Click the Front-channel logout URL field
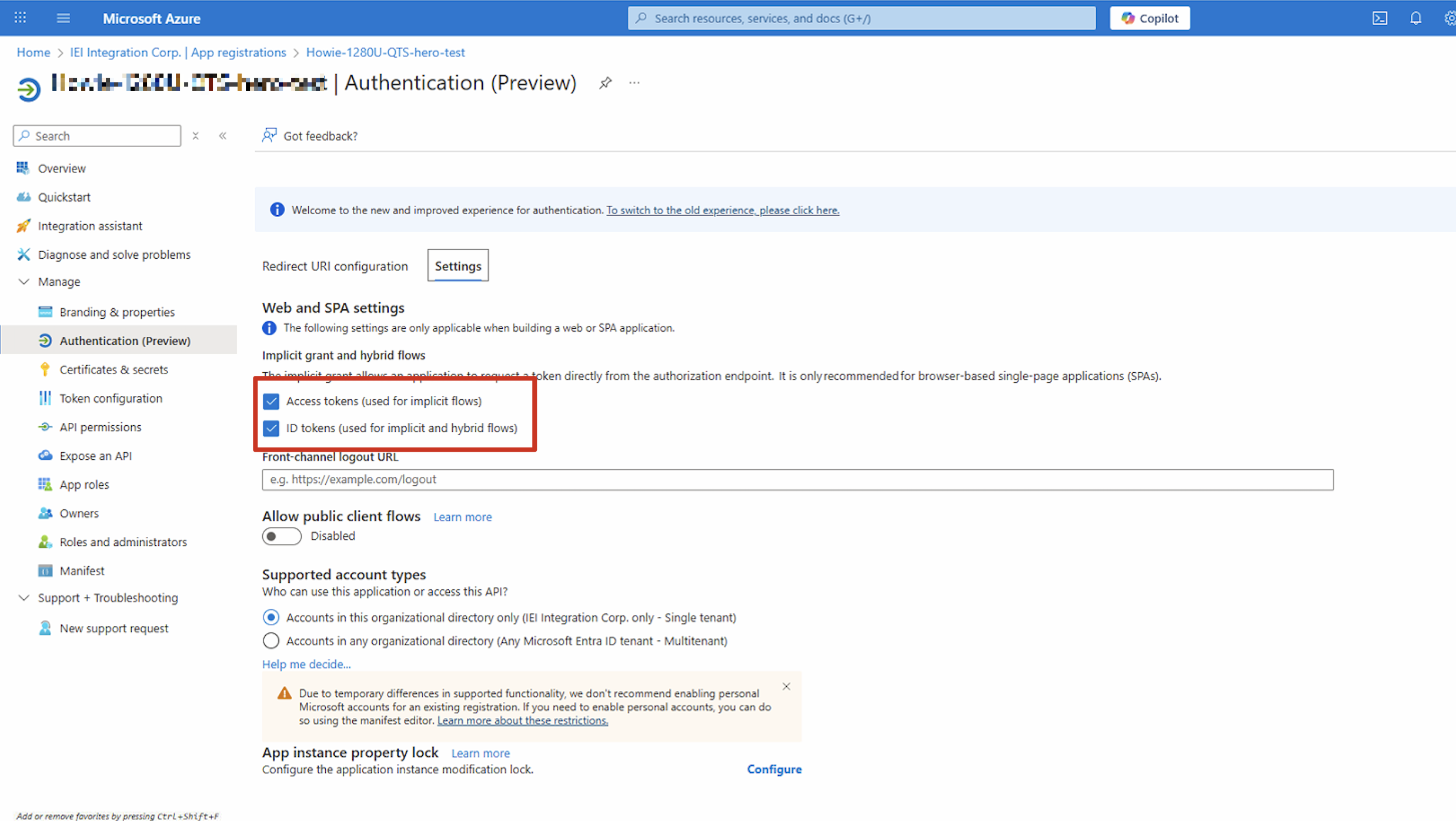The width and height of the screenshot is (1456, 821). coord(797,479)
